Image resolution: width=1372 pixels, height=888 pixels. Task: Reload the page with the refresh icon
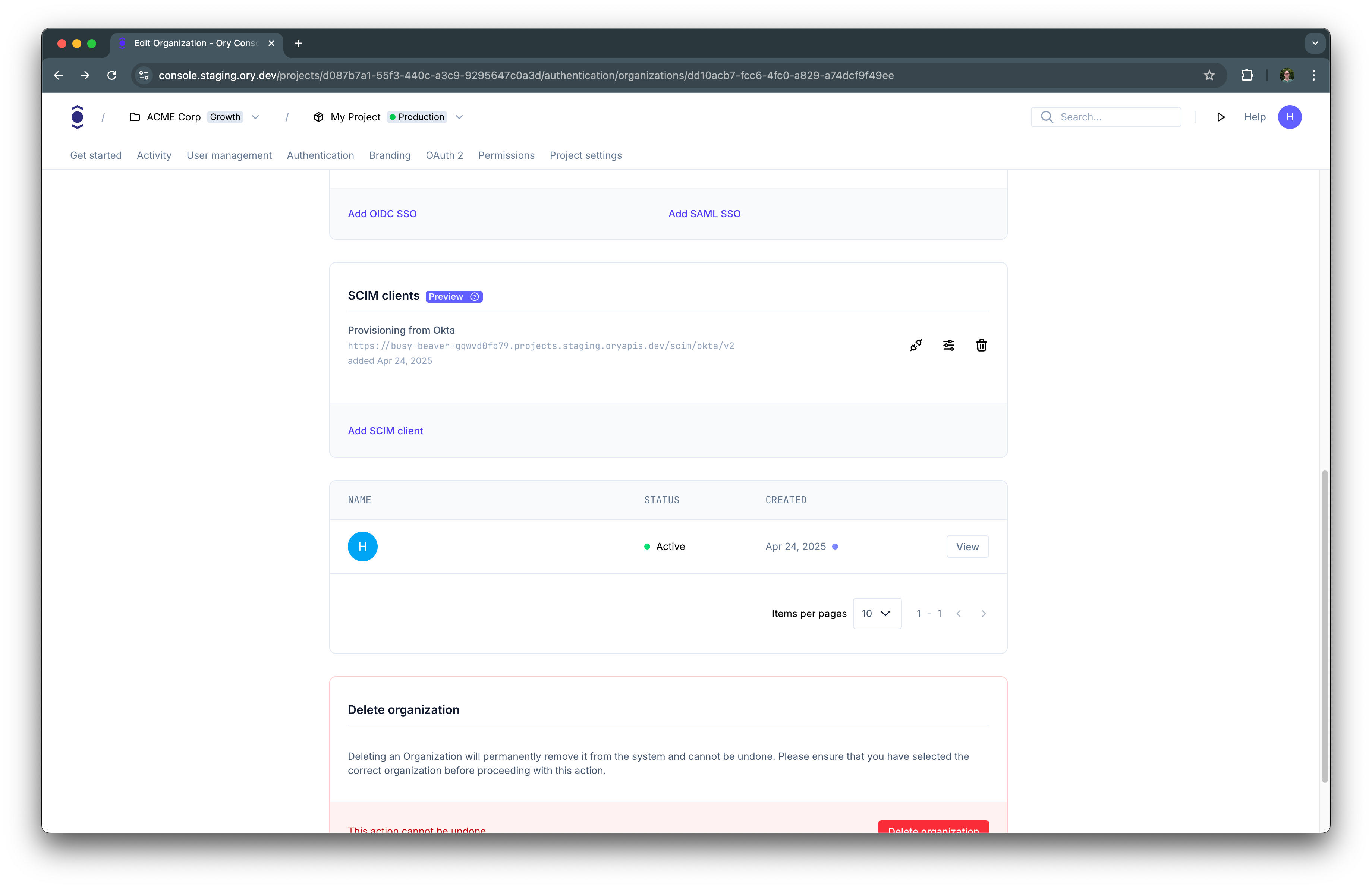tap(112, 75)
